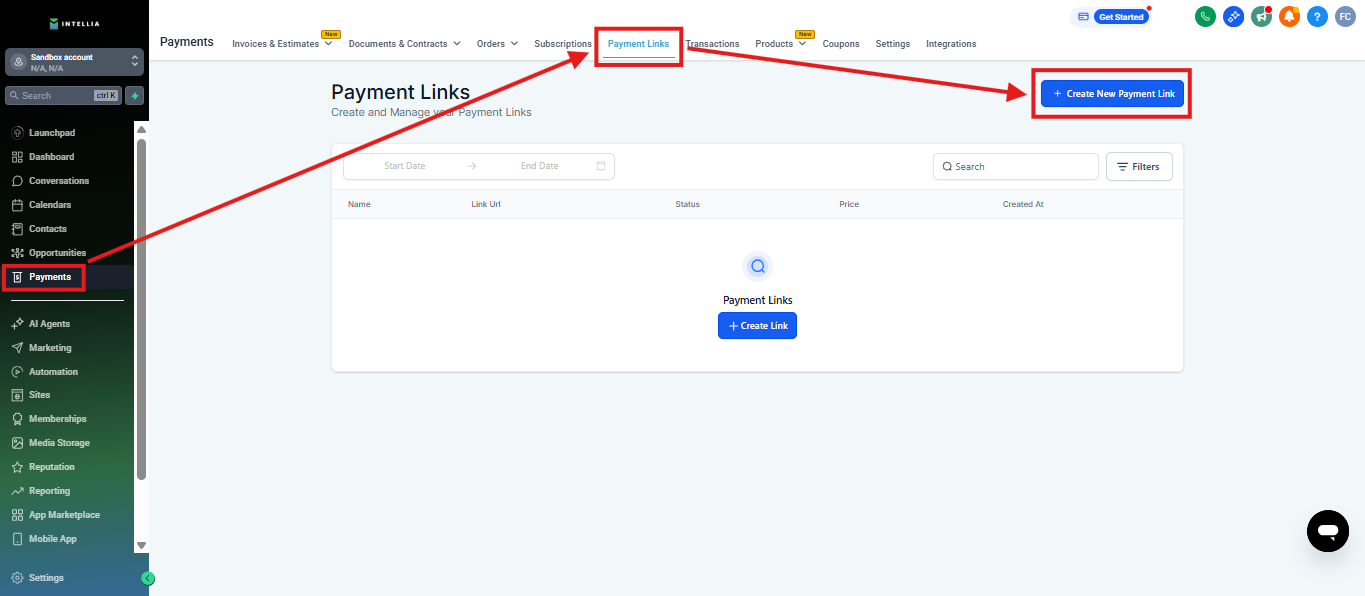Viewport: 1365px width, 596px height.
Task: Open the Filters button
Action: coord(1138,167)
